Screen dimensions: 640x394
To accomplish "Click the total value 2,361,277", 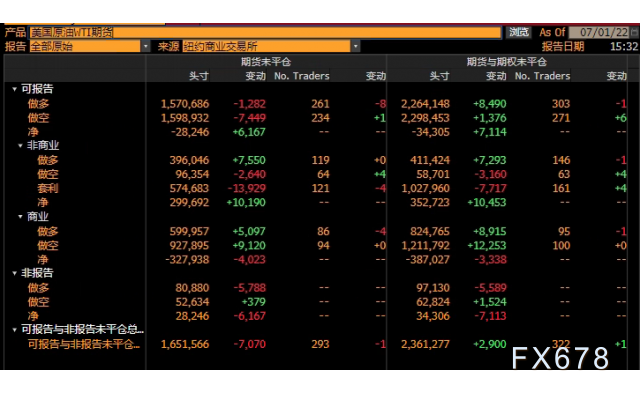I will click(425, 344).
